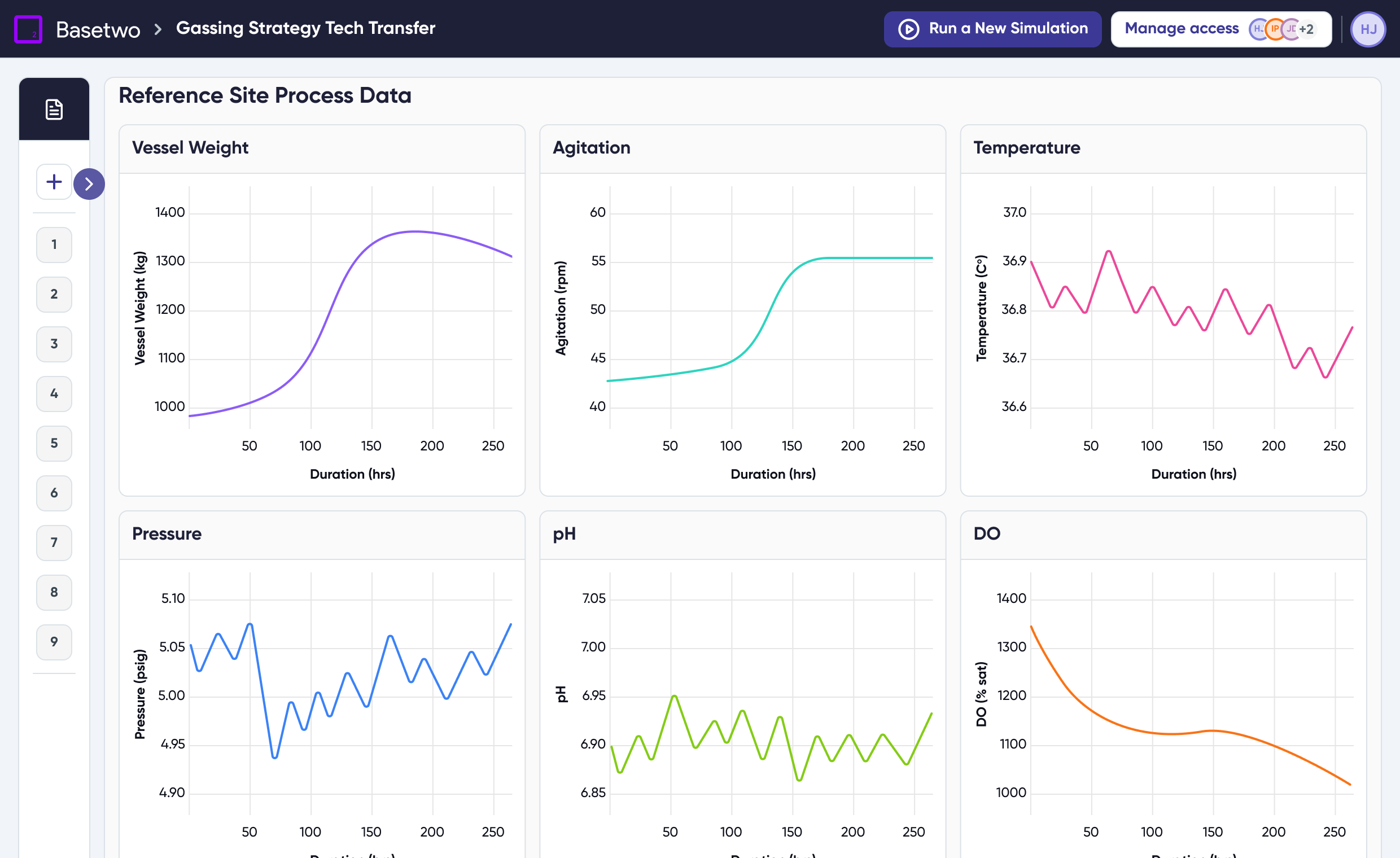
Task: Go to the Basetwo home breadcrumb
Action: tap(98, 29)
